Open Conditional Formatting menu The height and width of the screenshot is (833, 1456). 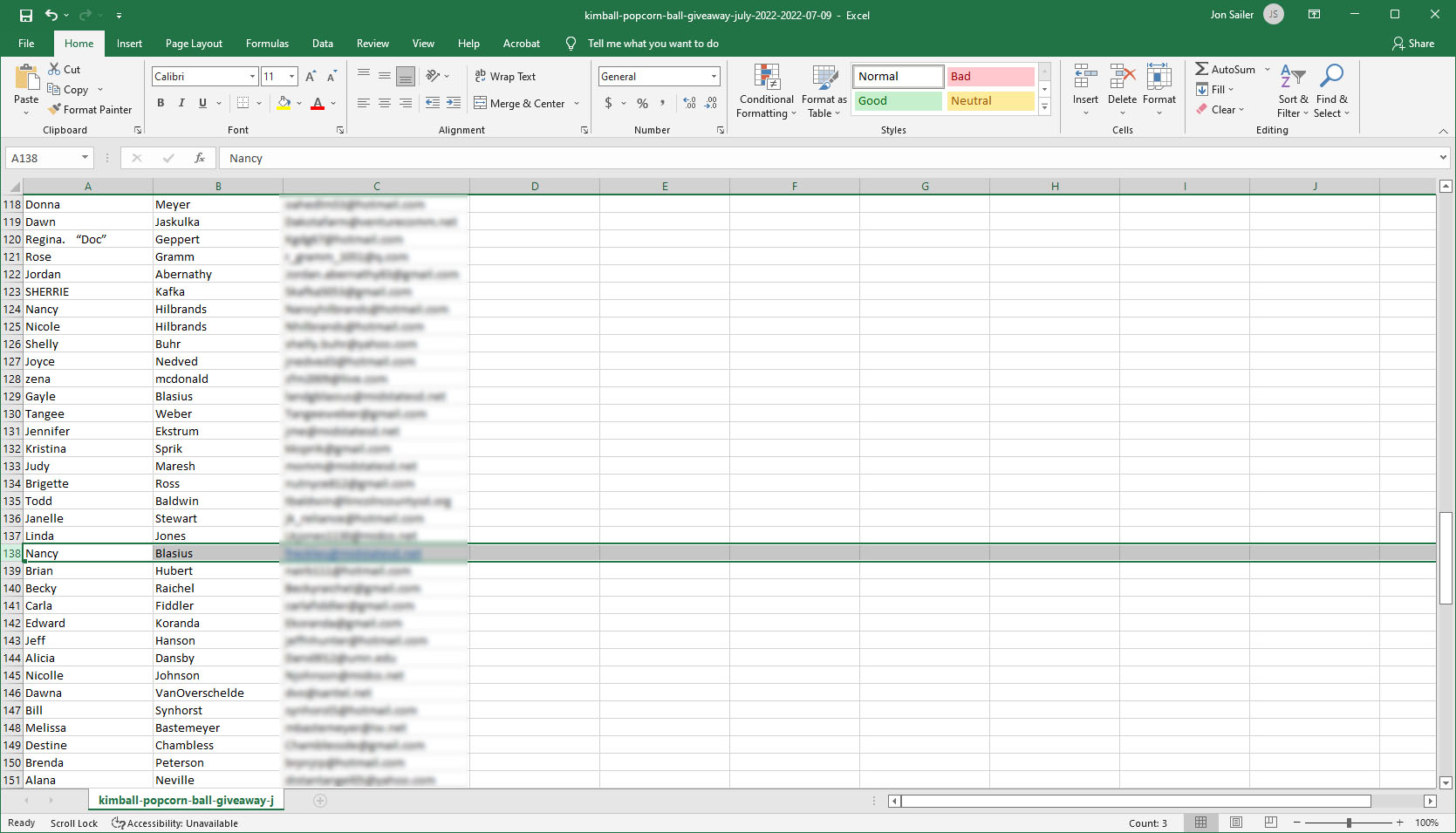click(766, 92)
